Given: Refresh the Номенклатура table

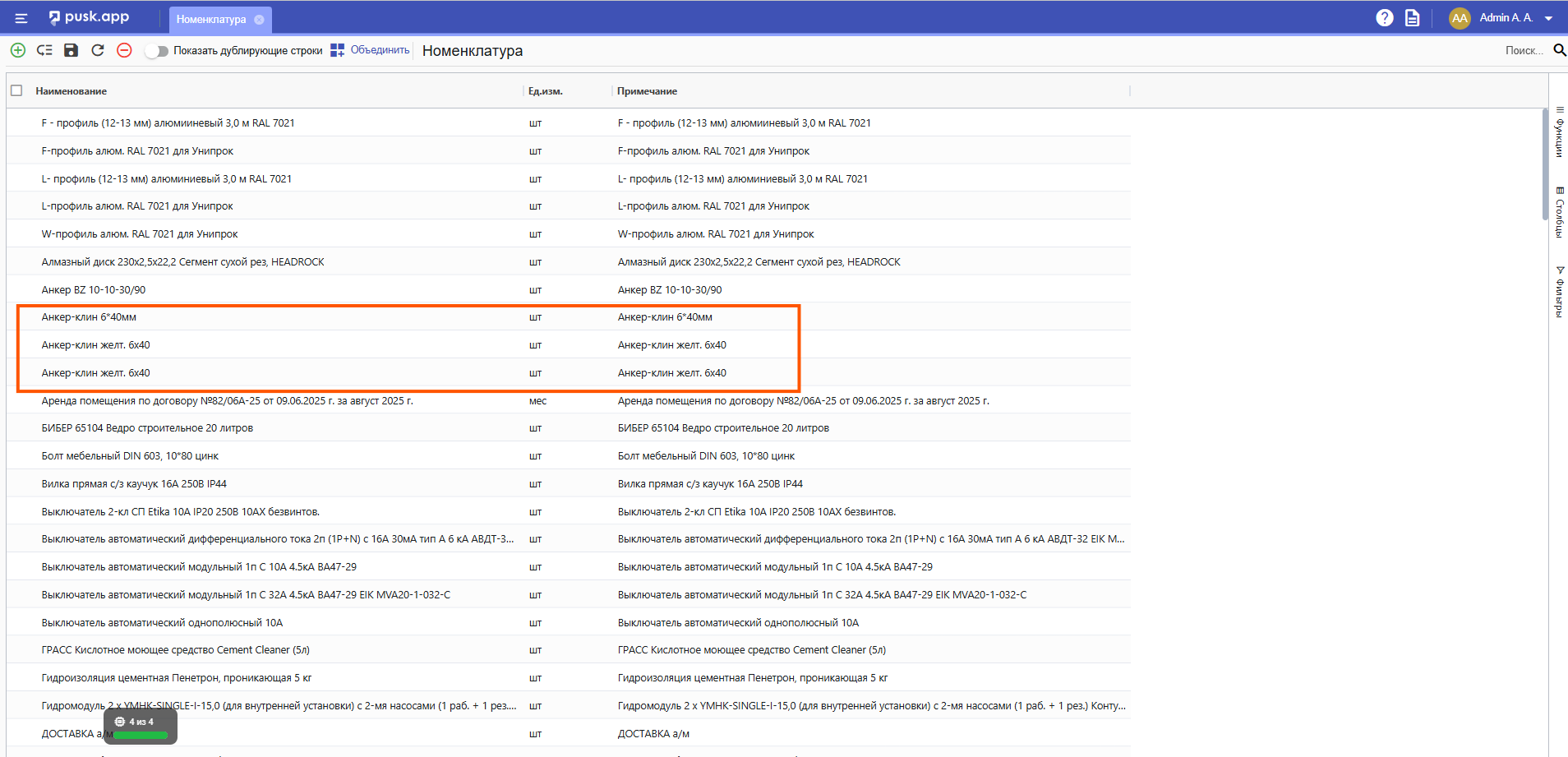Looking at the screenshot, I should coord(98,50).
